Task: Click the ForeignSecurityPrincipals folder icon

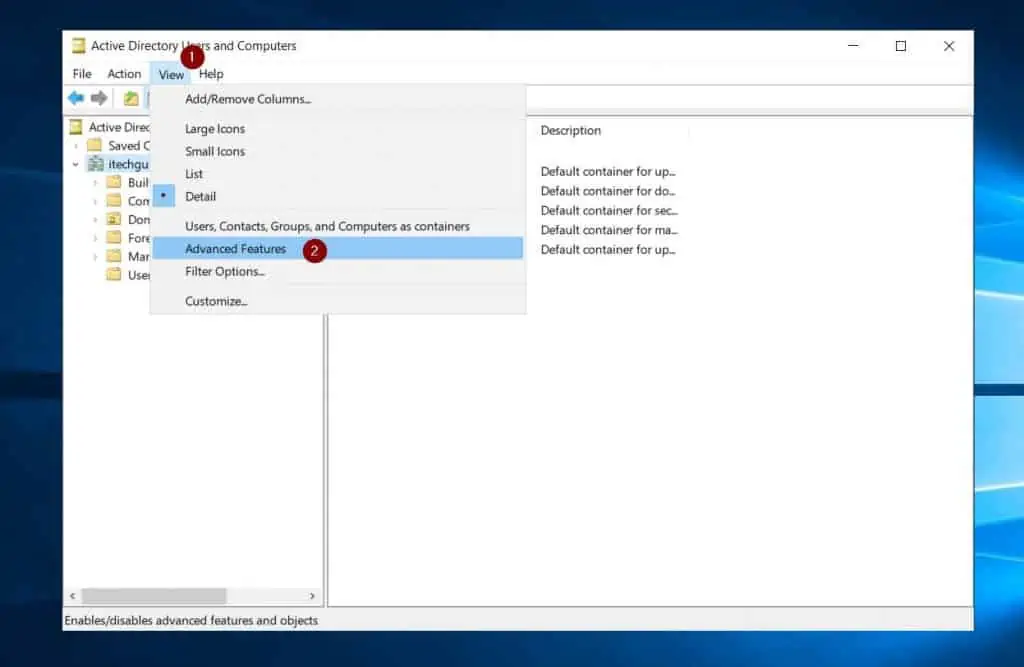Action: [x=114, y=237]
